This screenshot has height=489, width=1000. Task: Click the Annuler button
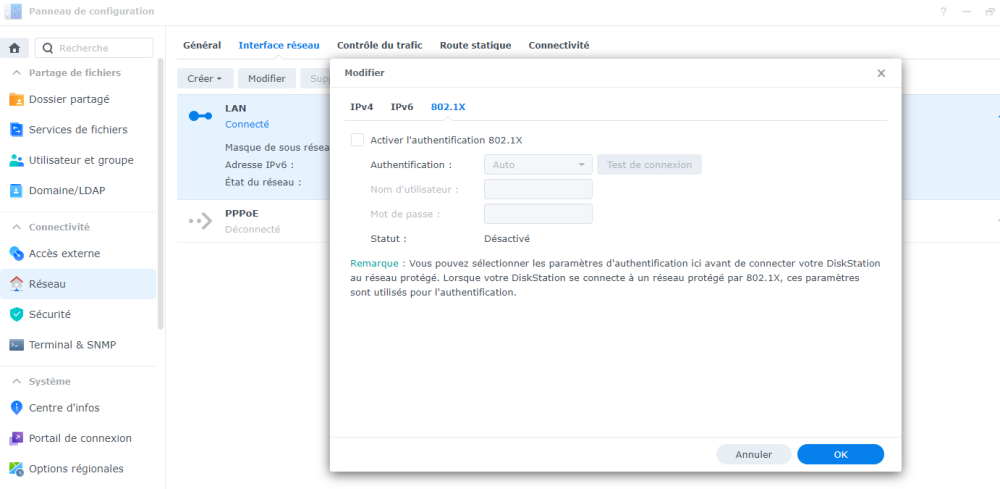pos(753,454)
